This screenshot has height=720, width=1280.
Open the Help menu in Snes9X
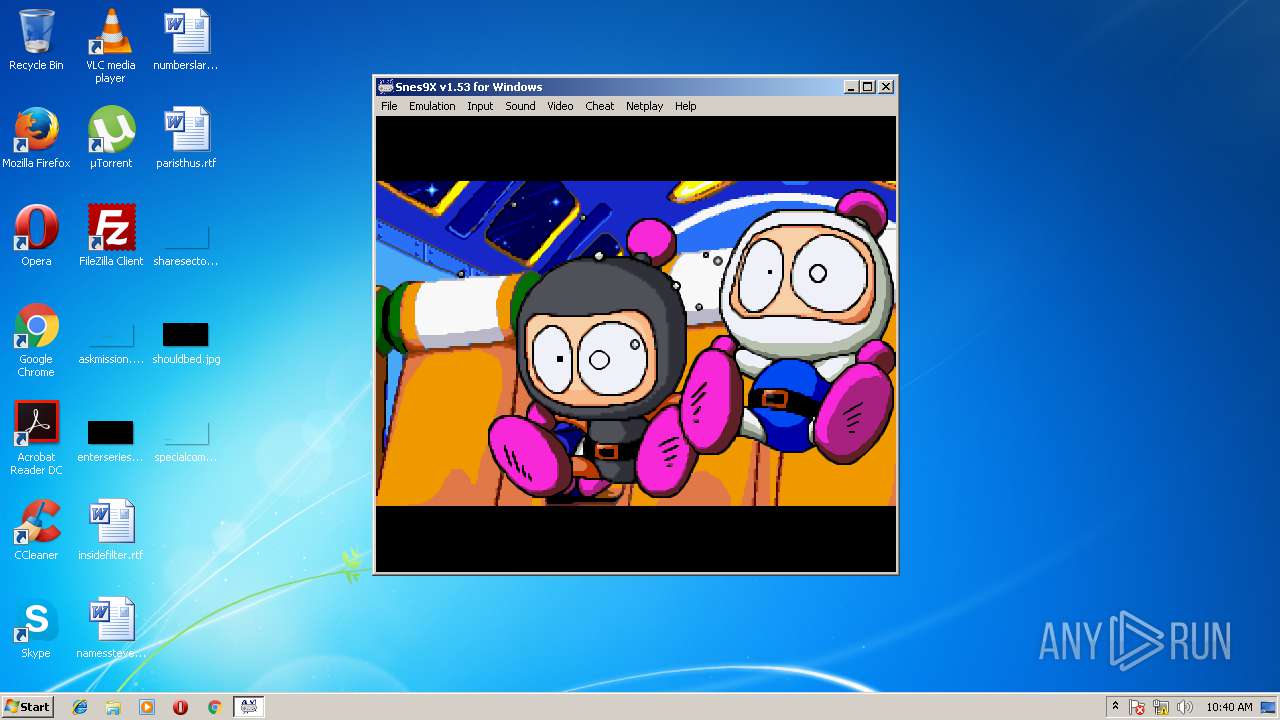pos(685,106)
